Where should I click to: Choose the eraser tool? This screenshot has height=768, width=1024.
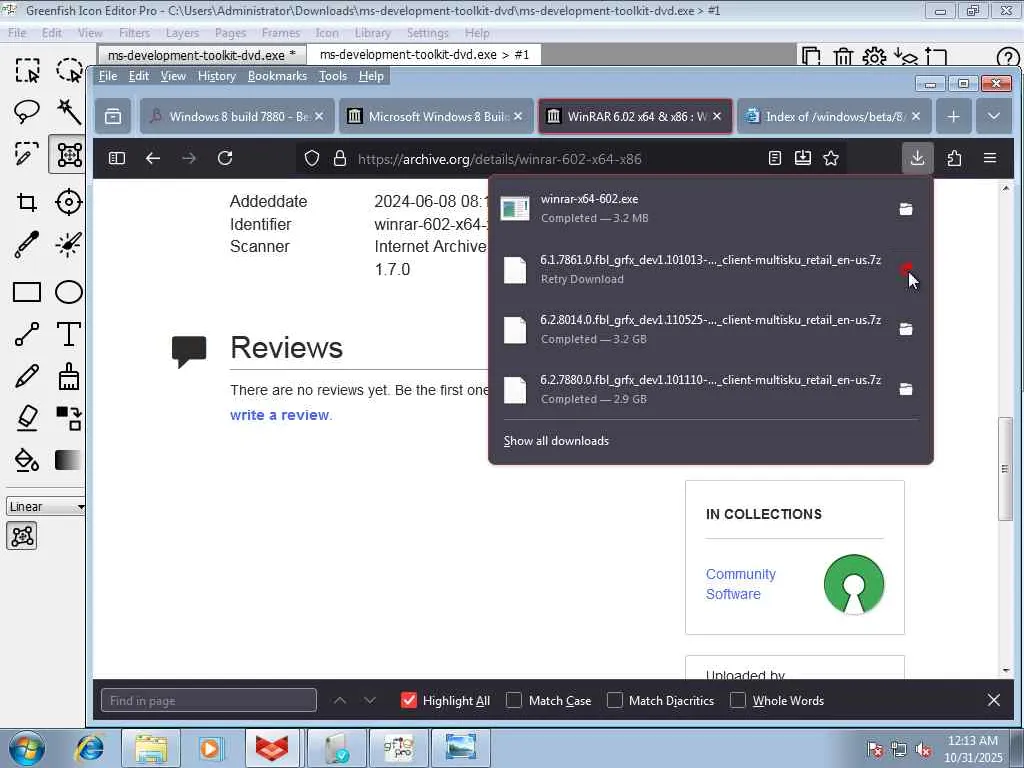[x=27, y=419]
